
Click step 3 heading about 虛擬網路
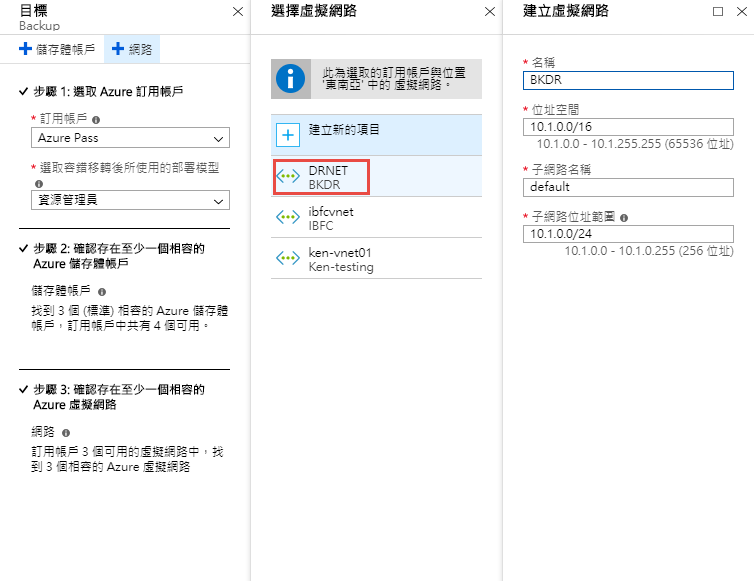tap(119, 397)
